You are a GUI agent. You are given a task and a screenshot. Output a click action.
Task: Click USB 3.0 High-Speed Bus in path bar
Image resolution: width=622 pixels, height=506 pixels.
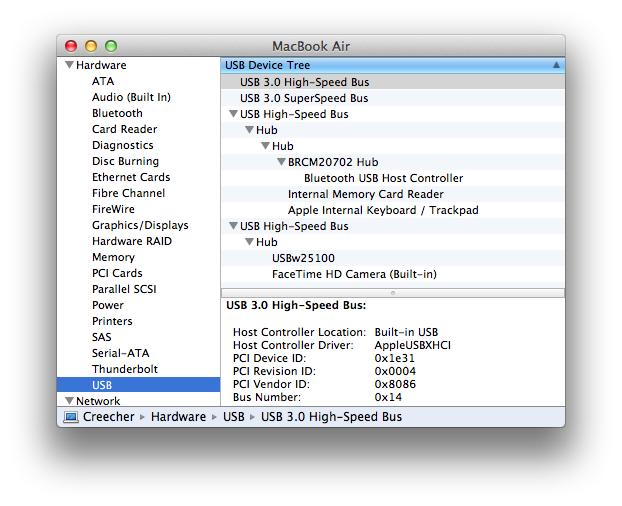[331, 417]
